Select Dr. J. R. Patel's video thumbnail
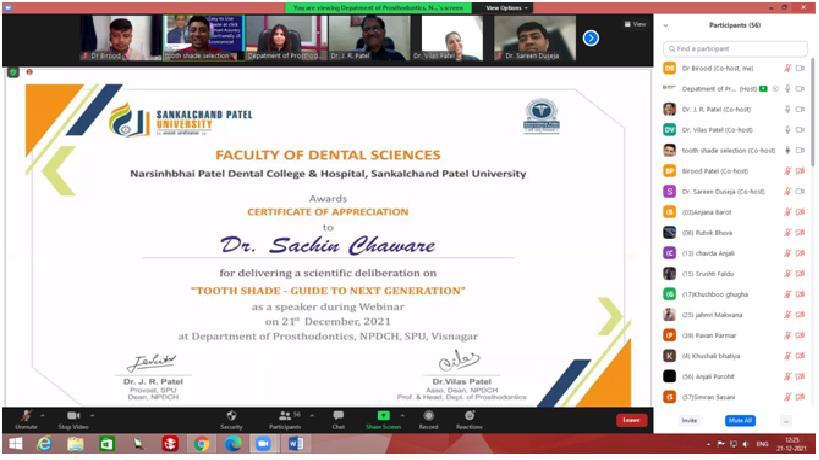The height and width of the screenshot is (460, 819). [369, 38]
